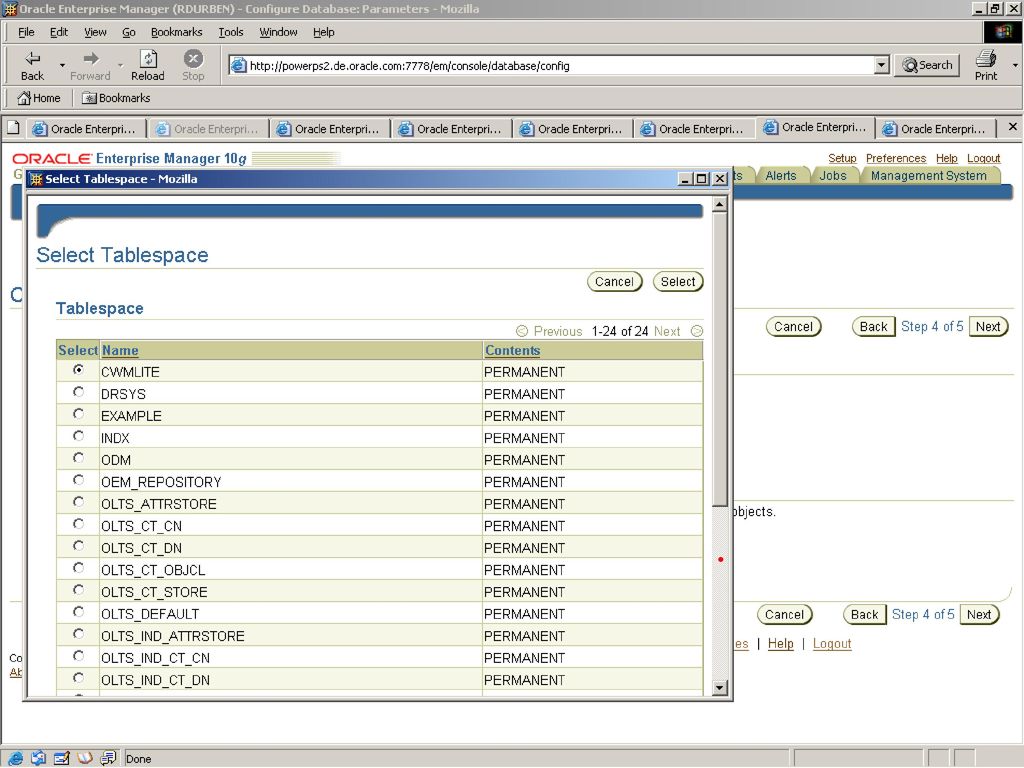The image size is (1024, 768).
Task: Click the lower Cancel wizard button
Action: coord(784,615)
